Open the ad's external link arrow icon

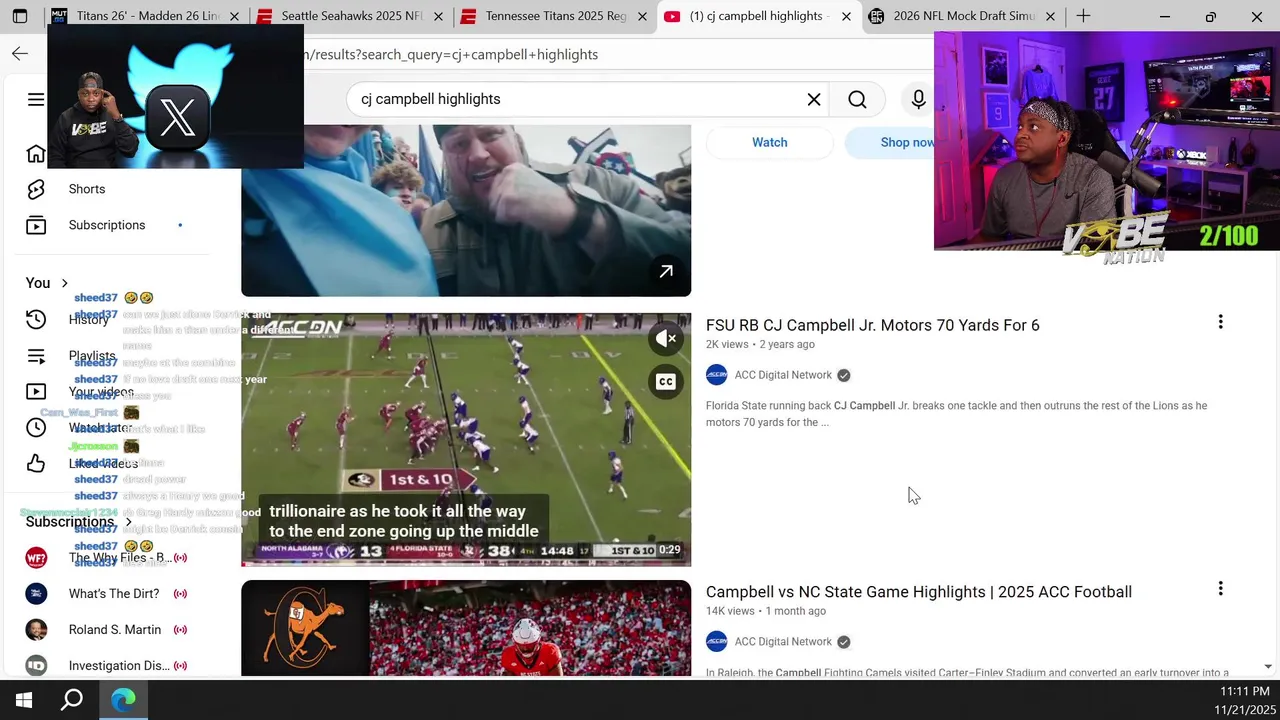pos(666,271)
